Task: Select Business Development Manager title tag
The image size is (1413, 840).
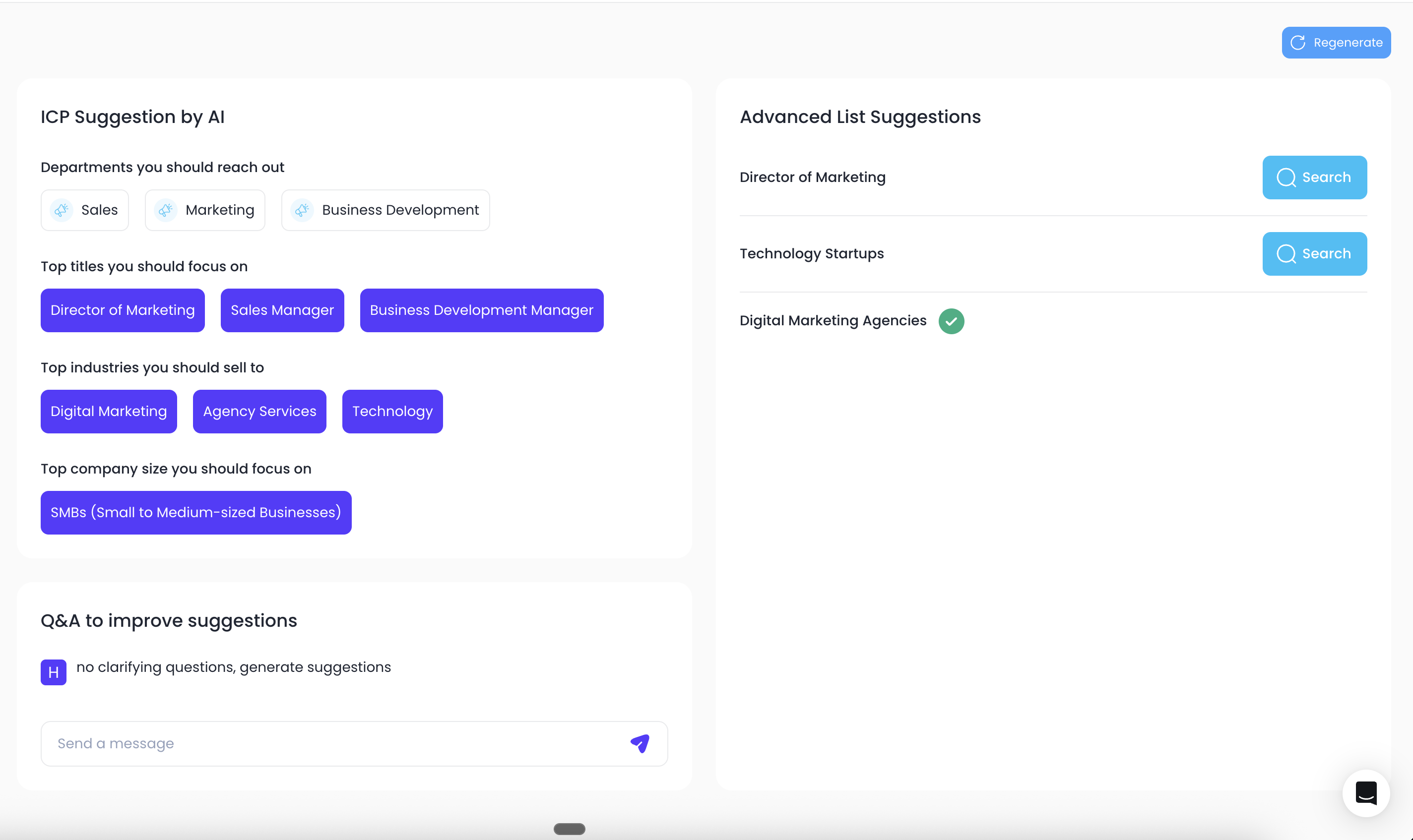Action: pyautogui.click(x=481, y=310)
